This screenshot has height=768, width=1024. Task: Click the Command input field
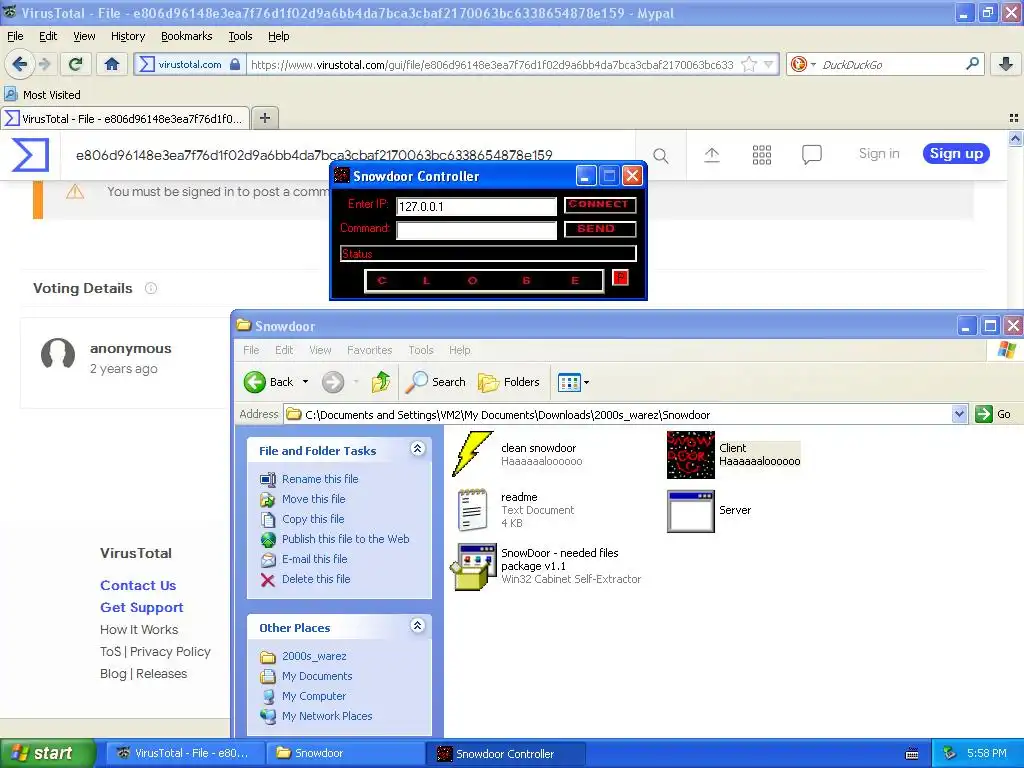(x=476, y=230)
